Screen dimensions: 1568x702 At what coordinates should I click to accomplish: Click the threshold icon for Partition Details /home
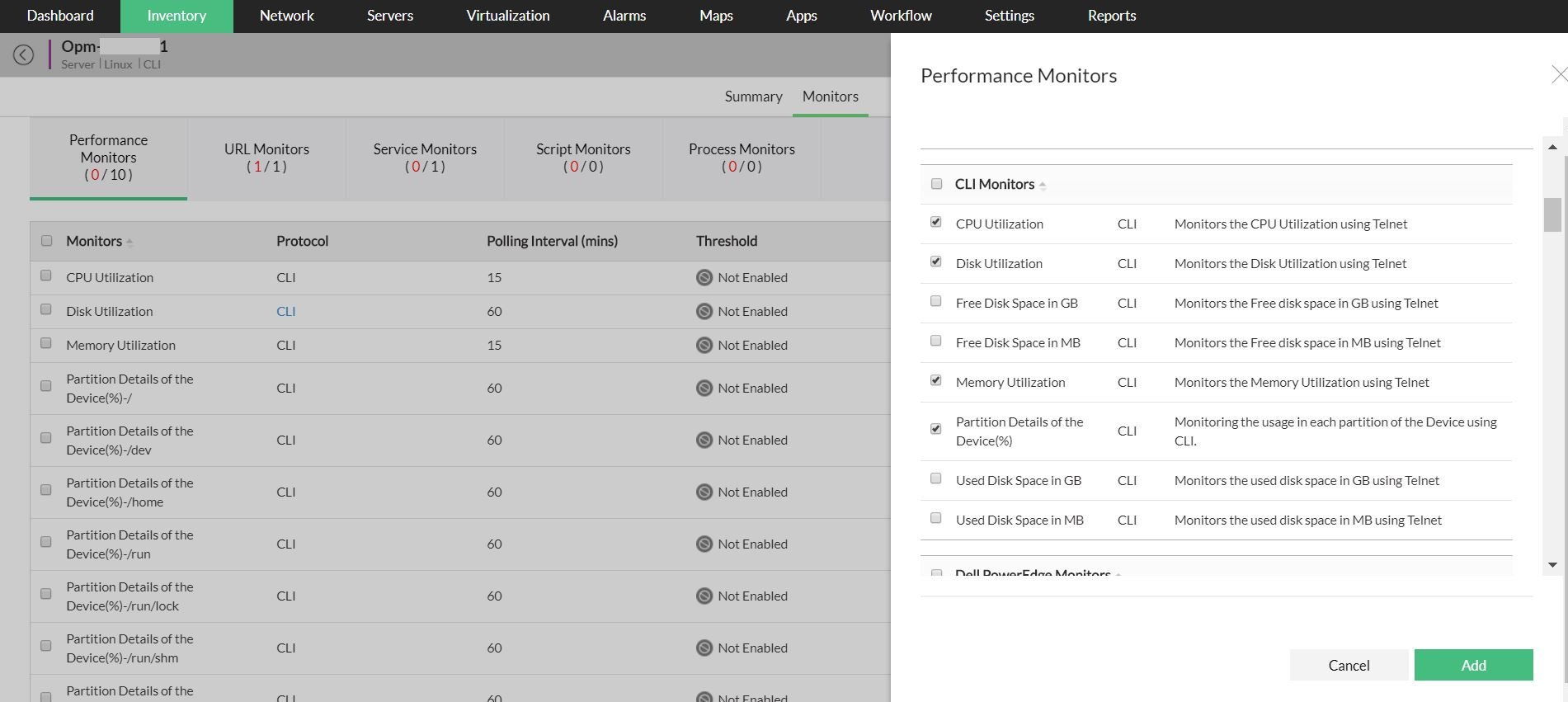pos(704,492)
